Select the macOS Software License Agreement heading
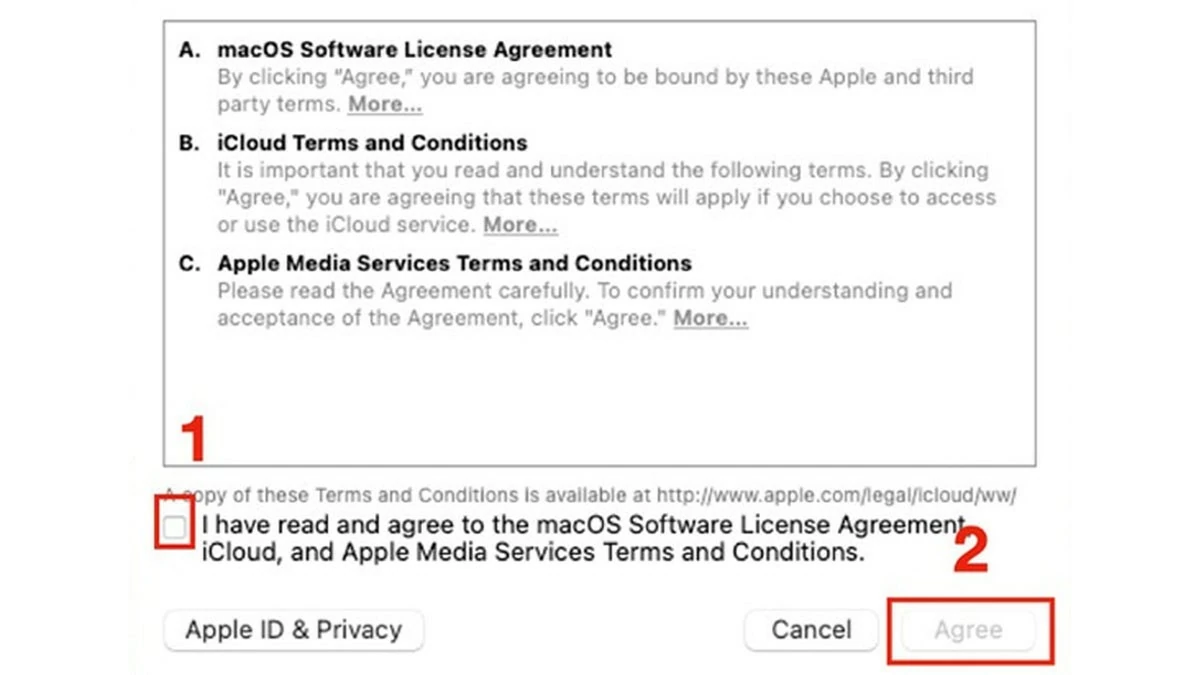1200x675 pixels. pyautogui.click(x=413, y=49)
